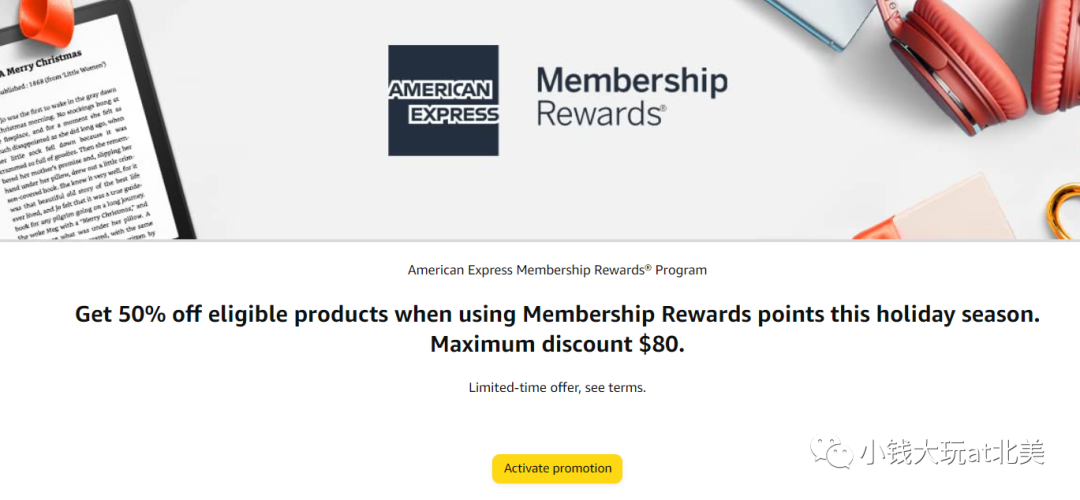This screenshot has height=500, width=1080.
Task: Click the American Express blue square logo
Action: 444,101
